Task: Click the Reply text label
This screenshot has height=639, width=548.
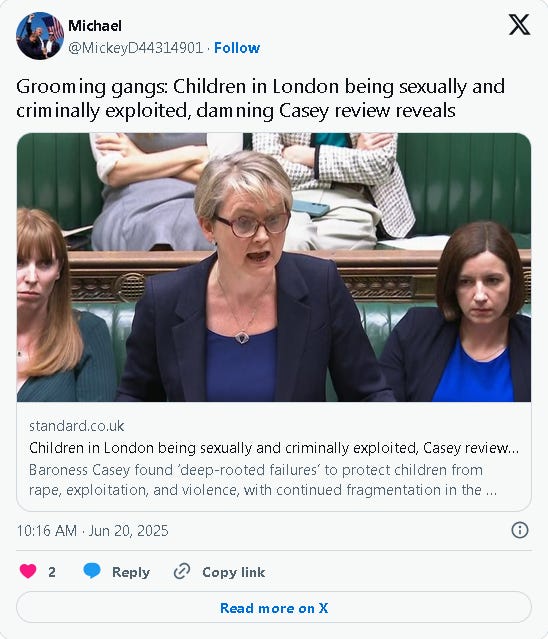Action: click(x=131, y=572)
